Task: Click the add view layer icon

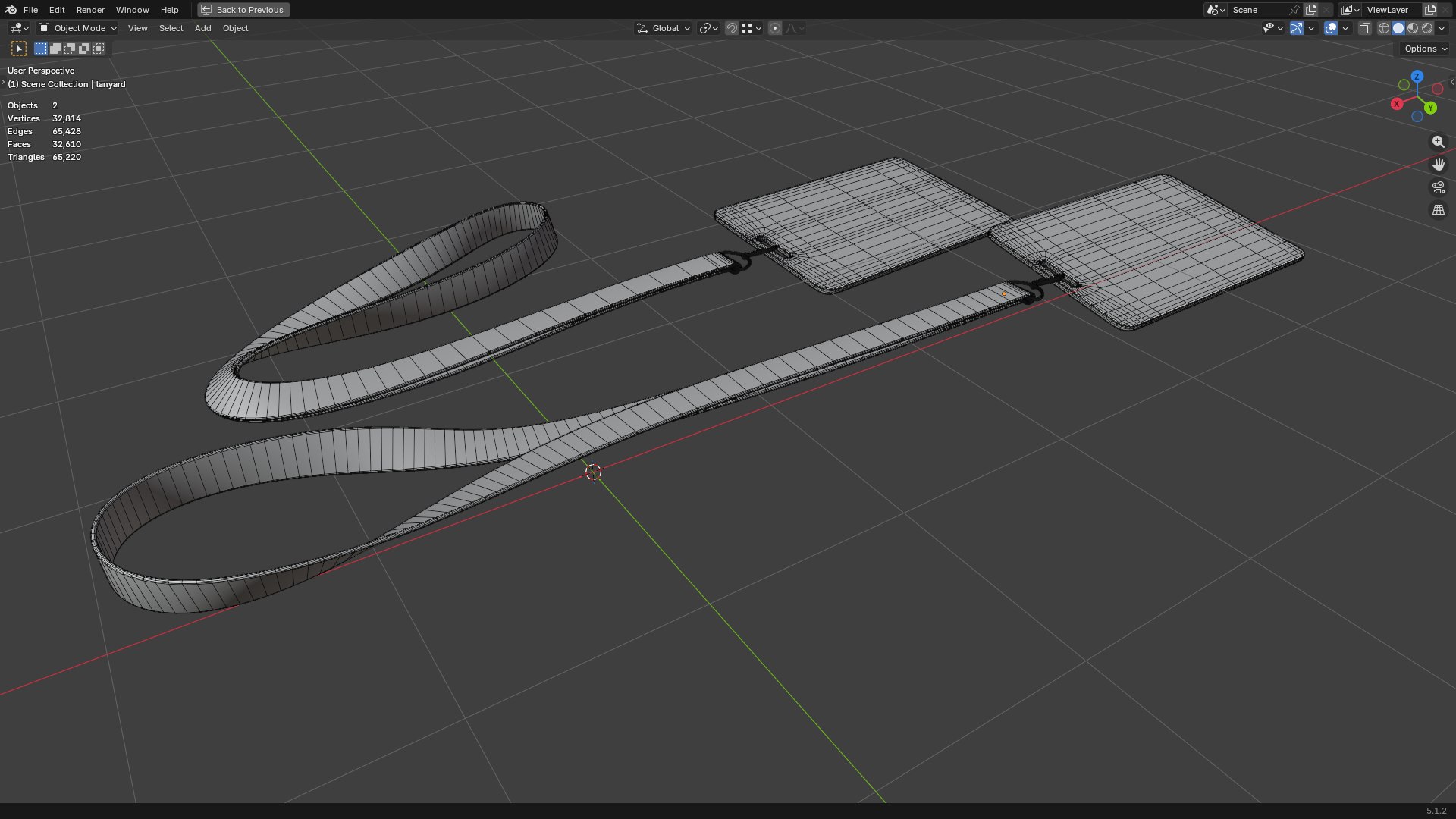Action: 1430,10
